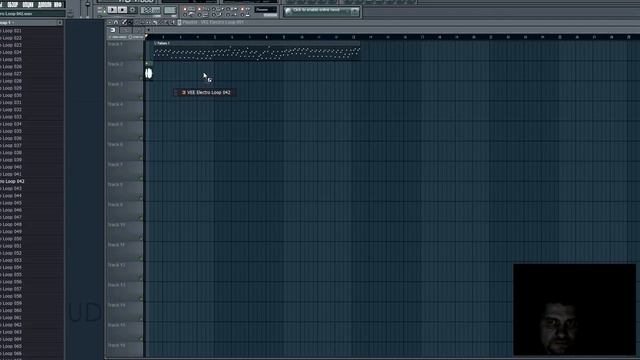Preview Loop 025 in the browser list
The width and height of the screenshot is (640, 360).
[x=11, y=59]
